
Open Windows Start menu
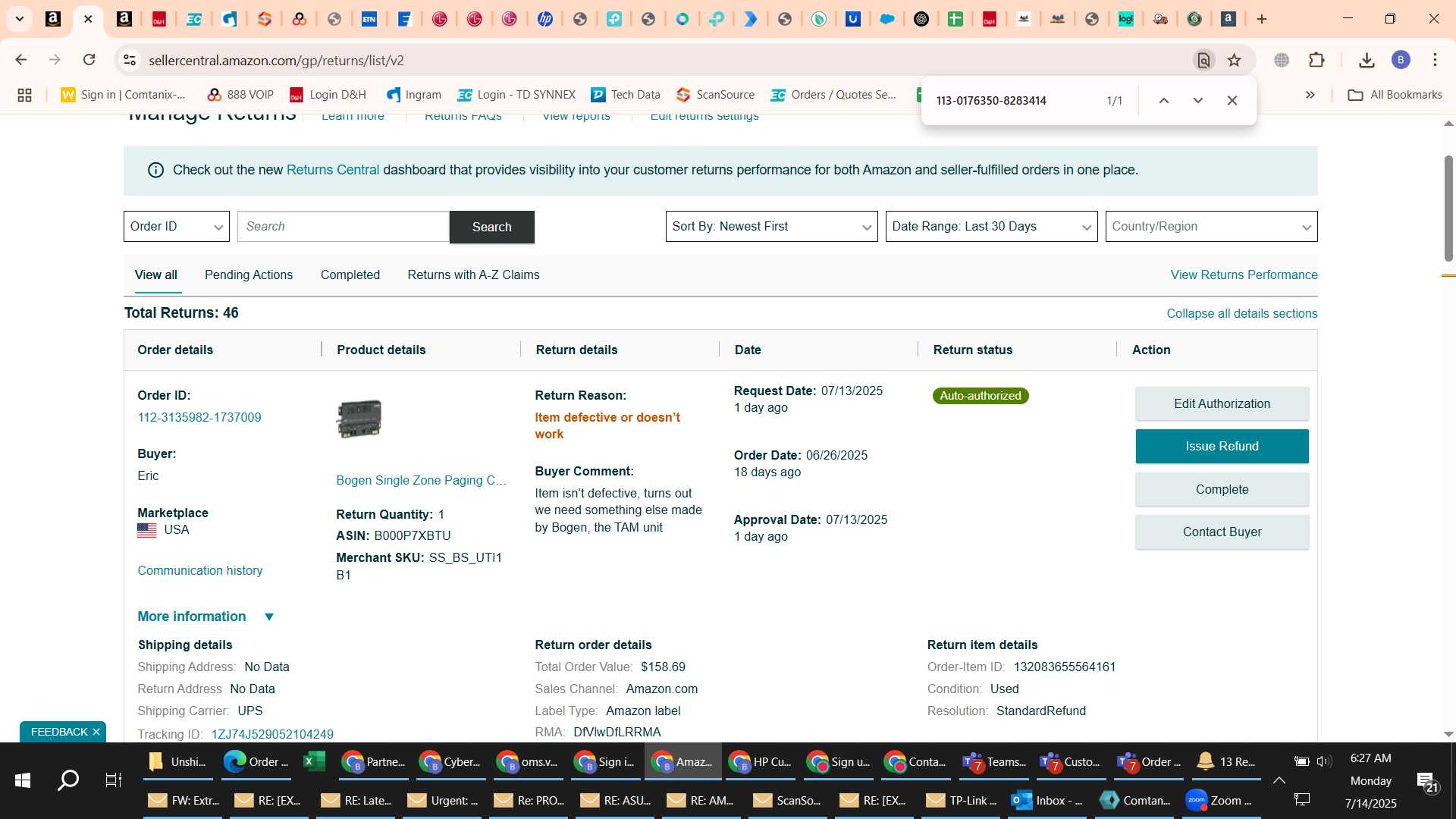pyautogui.click(x=23, y=780)
